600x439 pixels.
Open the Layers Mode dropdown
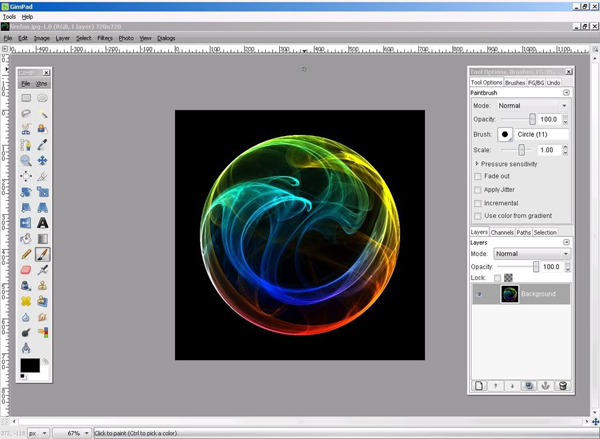click(x=531, y=254)
